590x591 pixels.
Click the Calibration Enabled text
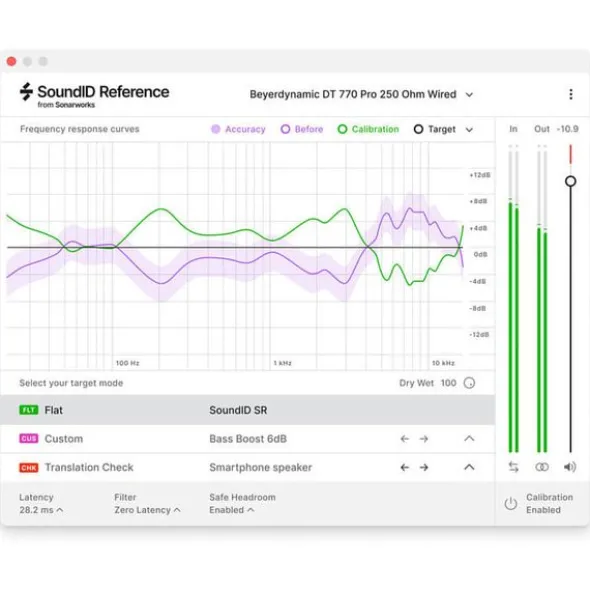[549, 504]
